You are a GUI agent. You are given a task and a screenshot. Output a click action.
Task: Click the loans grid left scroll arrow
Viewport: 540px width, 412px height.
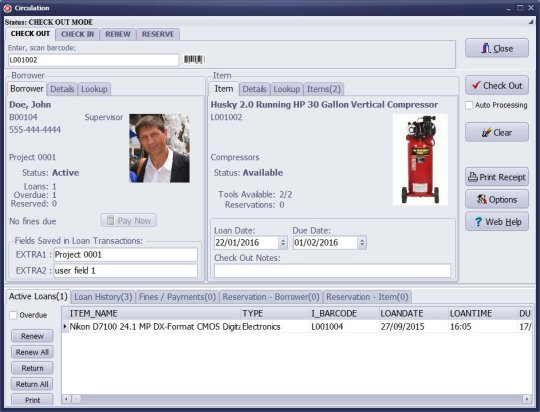(66, 399)
